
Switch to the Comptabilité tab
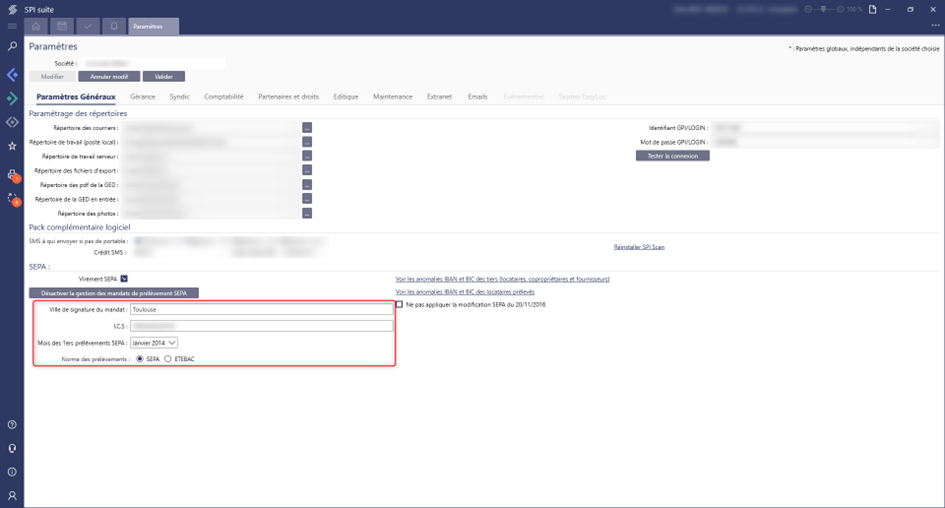pyautogui.click(x=224, y=96)
